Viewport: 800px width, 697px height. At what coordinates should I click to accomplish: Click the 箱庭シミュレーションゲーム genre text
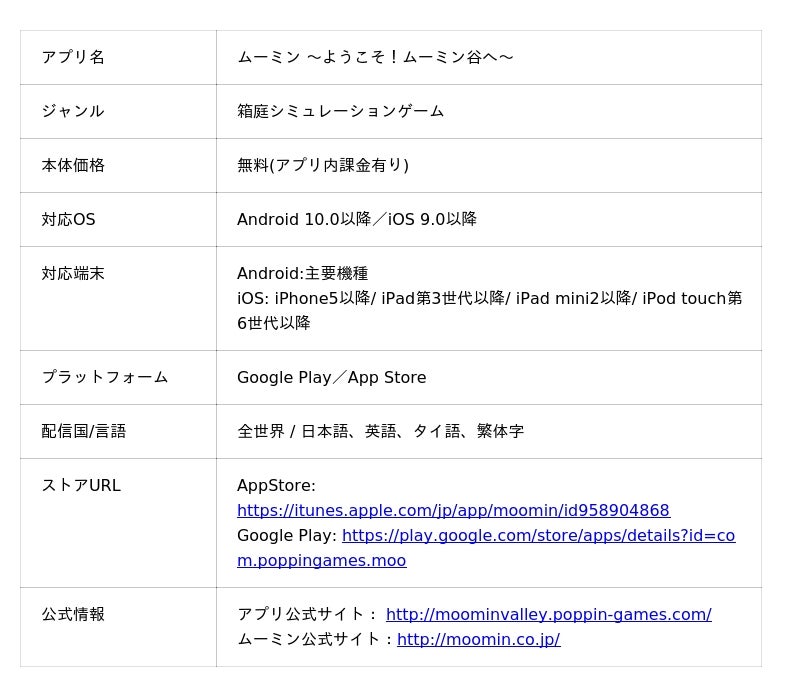pyautogui.click(x=341, y=111)
